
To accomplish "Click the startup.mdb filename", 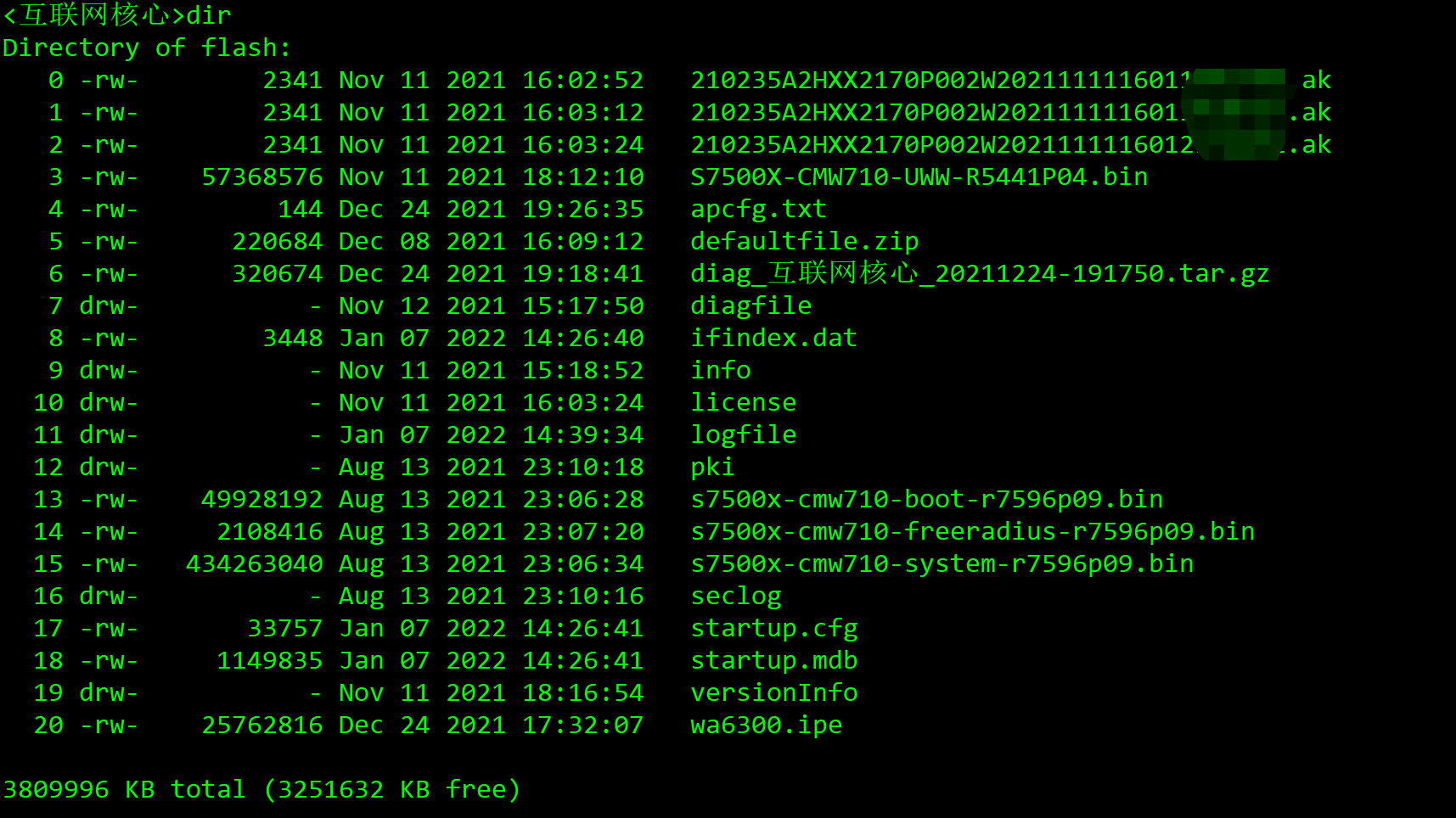I will 773,660.
